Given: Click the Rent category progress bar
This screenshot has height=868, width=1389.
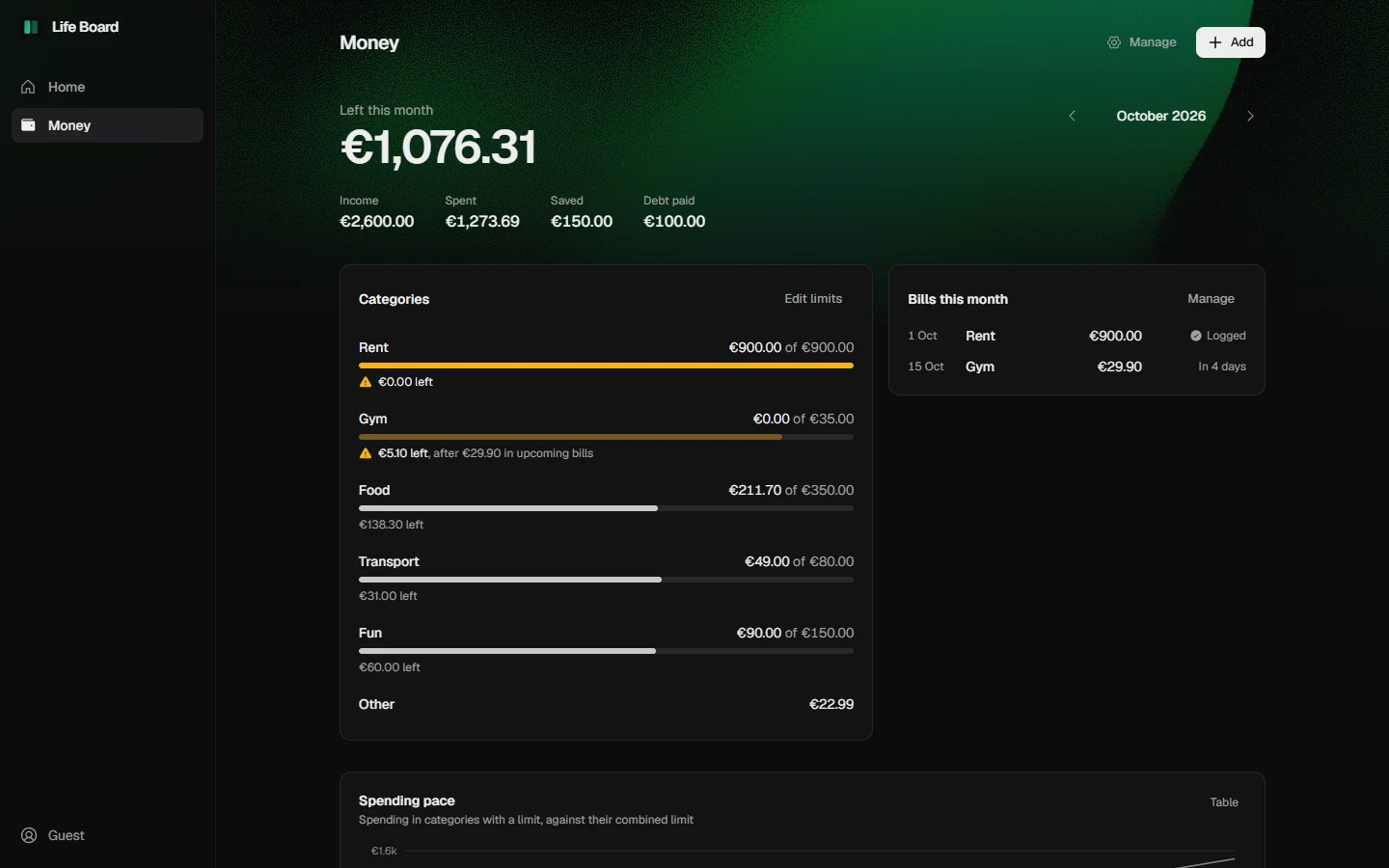Looking at the screenshot, I should (x=606, y=366).
